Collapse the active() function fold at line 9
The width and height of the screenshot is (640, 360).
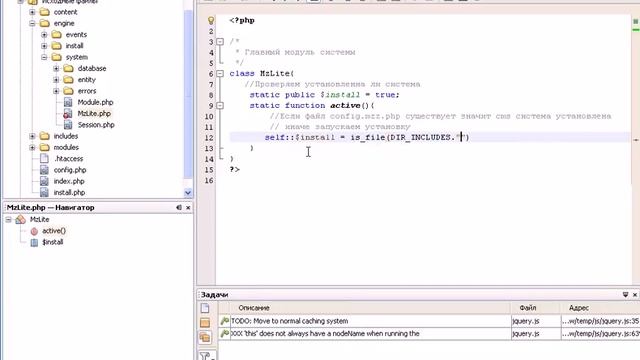tap(220, 106)
